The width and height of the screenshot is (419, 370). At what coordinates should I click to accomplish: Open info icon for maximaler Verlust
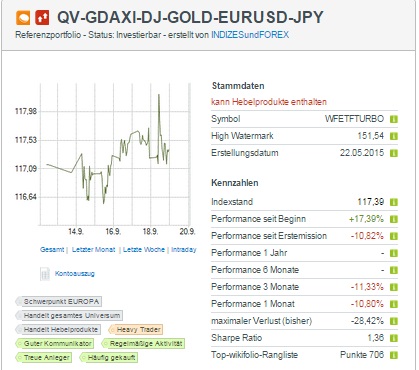tap(394, 321)
